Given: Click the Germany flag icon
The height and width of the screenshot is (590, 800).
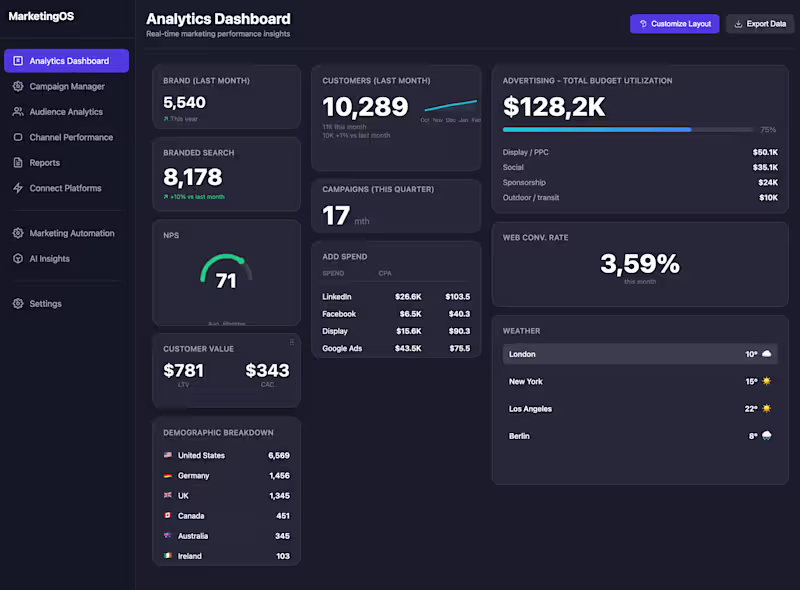Looking at the screenshot, I should click(170, 476).
